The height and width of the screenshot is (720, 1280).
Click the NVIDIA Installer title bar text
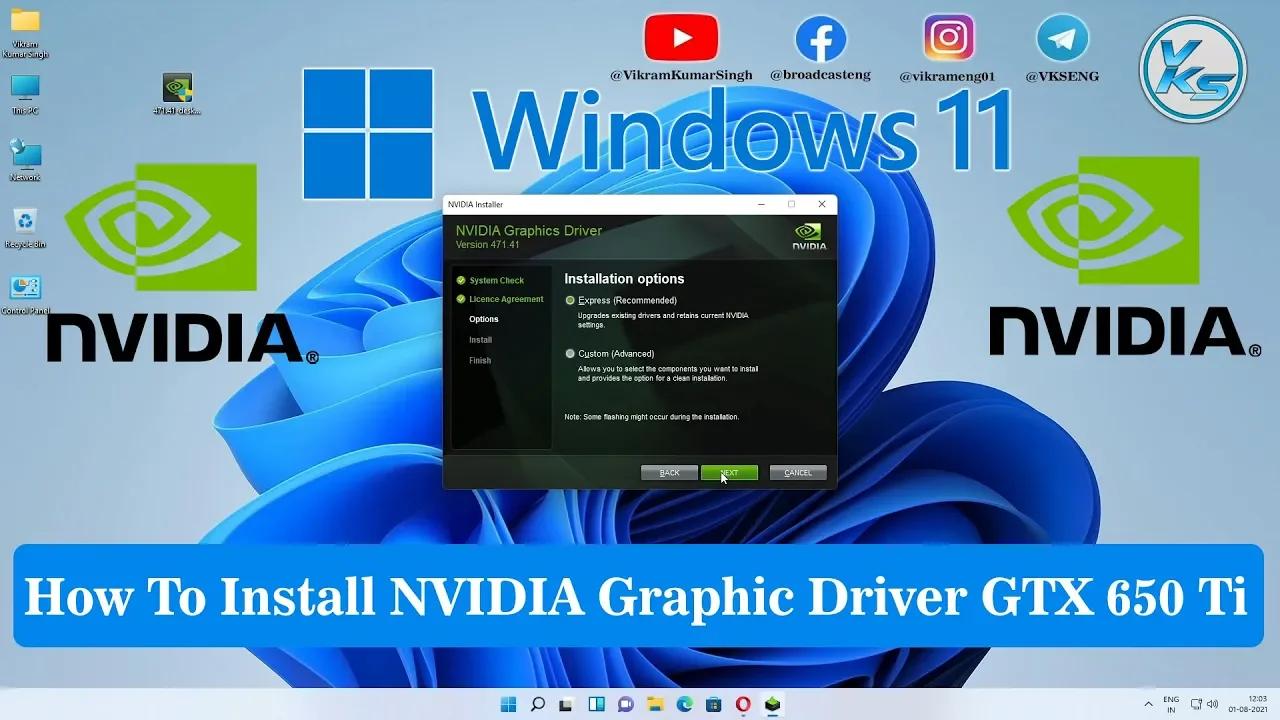[475, 204]
